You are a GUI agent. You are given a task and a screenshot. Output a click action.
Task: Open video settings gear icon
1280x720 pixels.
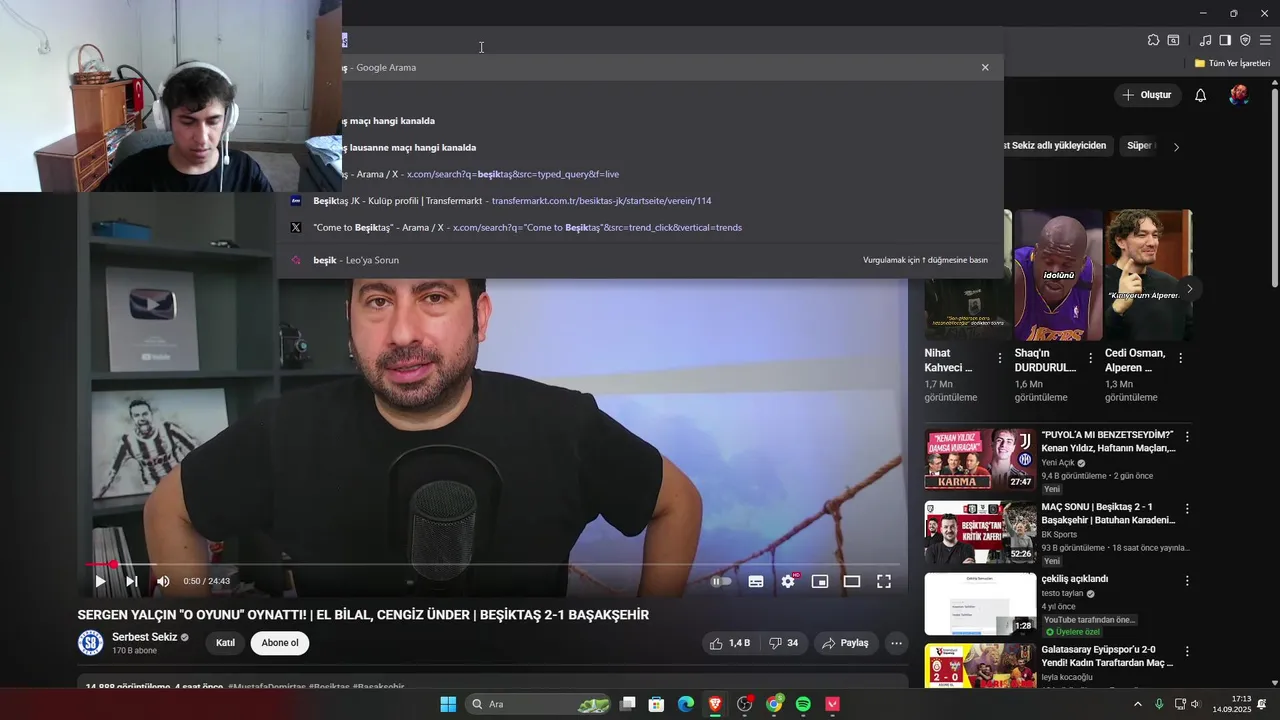pyautogui.click(x=788, y=581)
